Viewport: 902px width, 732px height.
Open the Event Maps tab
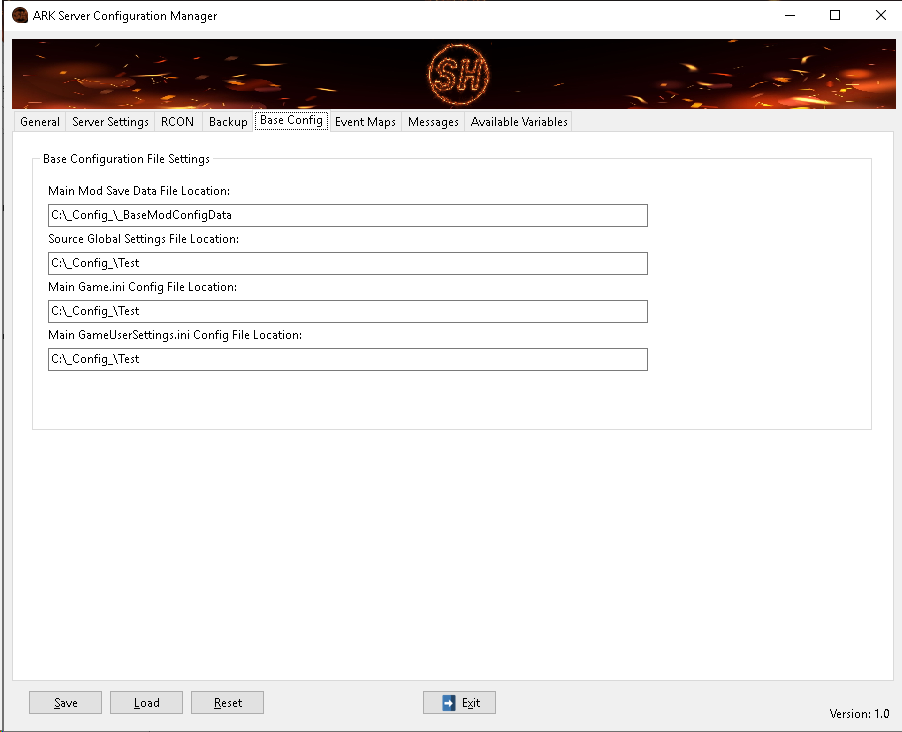[x=364, y=121]
